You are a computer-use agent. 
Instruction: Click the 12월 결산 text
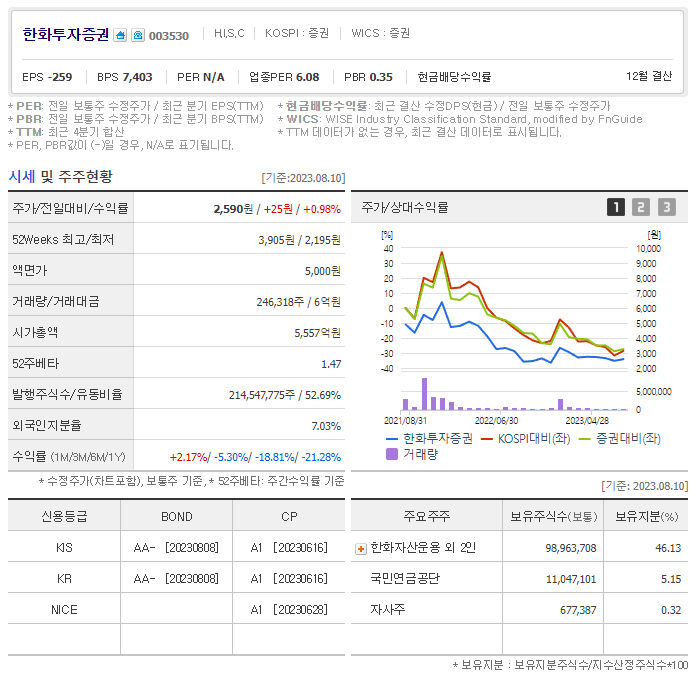(649, 76)
